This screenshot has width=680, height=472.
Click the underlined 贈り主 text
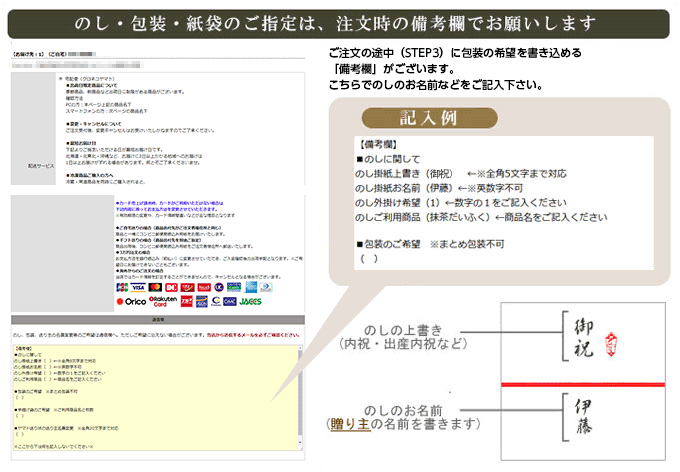click(x=349, y=425)
